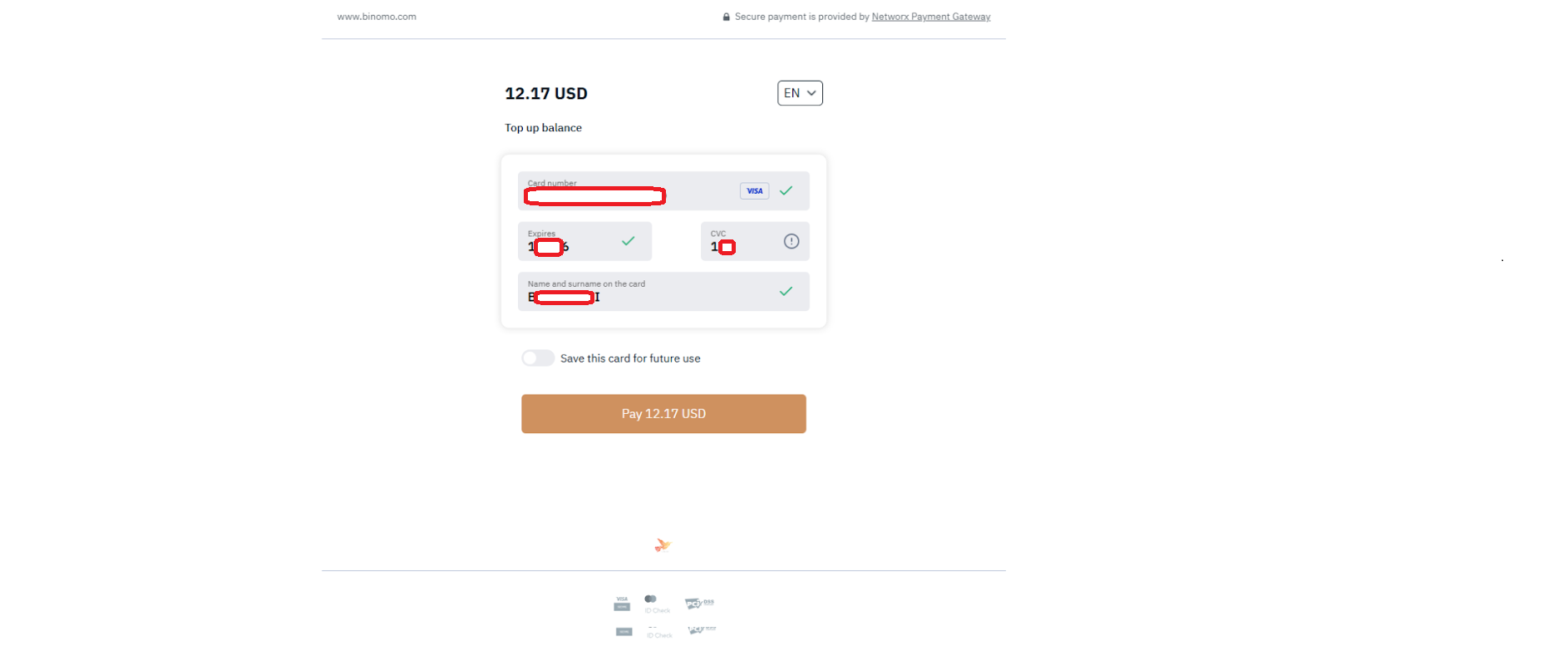Click the padlock secure payment icon
Screen dimensions: 1568x646
727,17
